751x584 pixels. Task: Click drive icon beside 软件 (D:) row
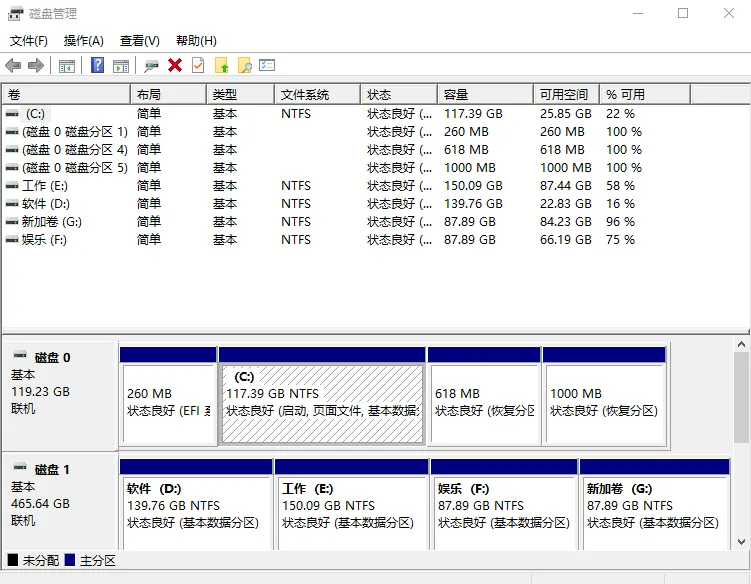12,204
